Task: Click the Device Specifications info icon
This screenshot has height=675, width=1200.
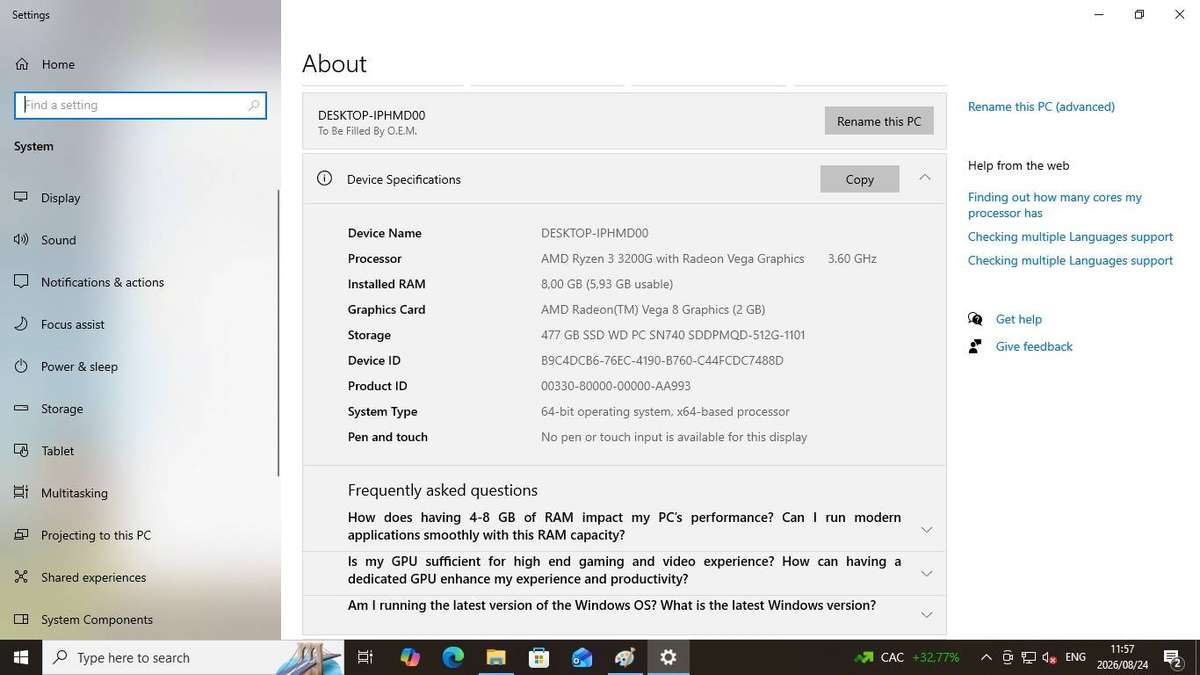Action: click(x=324, y=179)
